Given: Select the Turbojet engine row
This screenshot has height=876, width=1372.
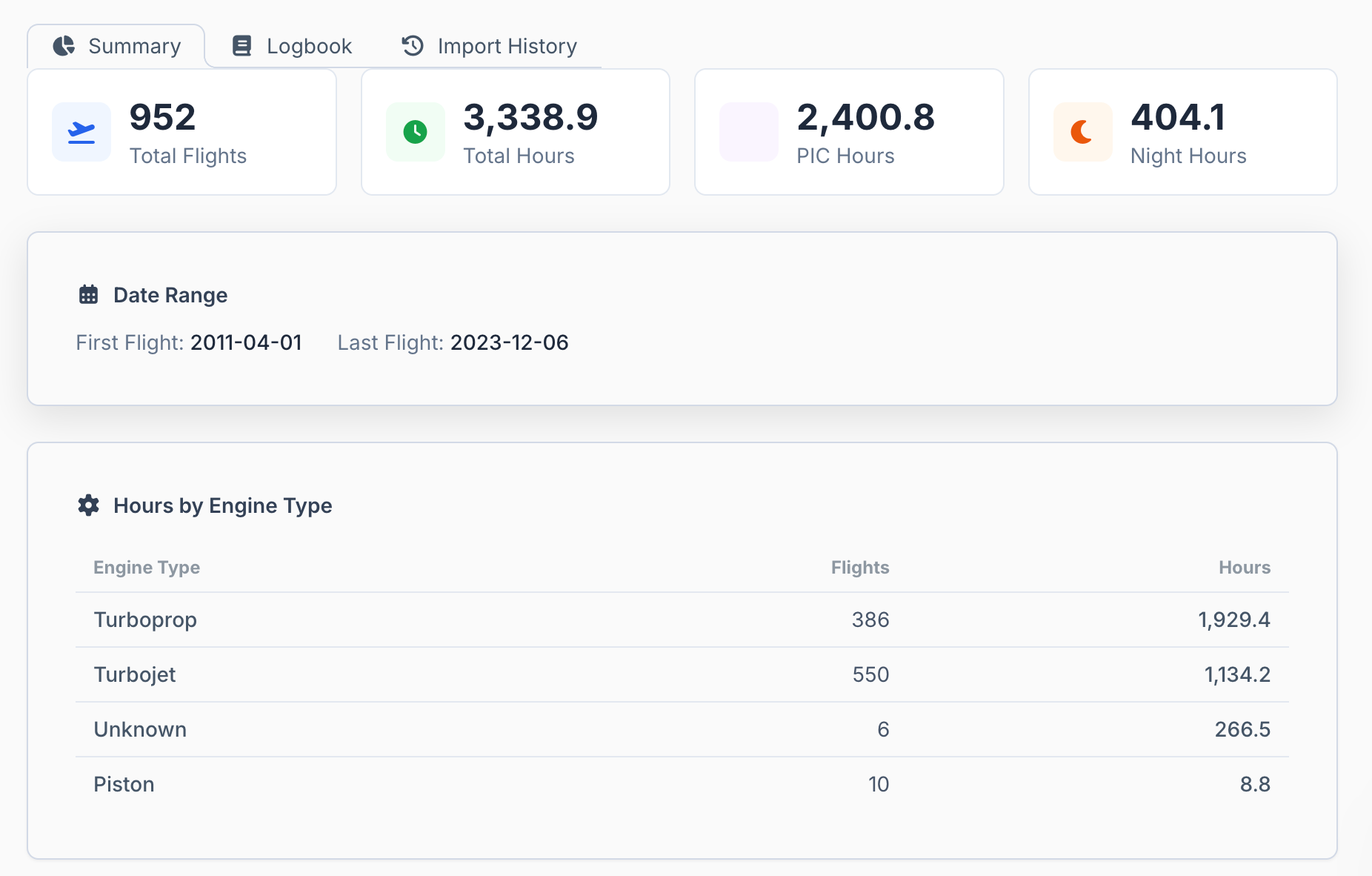Looking at the screenshot, I should click(x=682, y=674).
